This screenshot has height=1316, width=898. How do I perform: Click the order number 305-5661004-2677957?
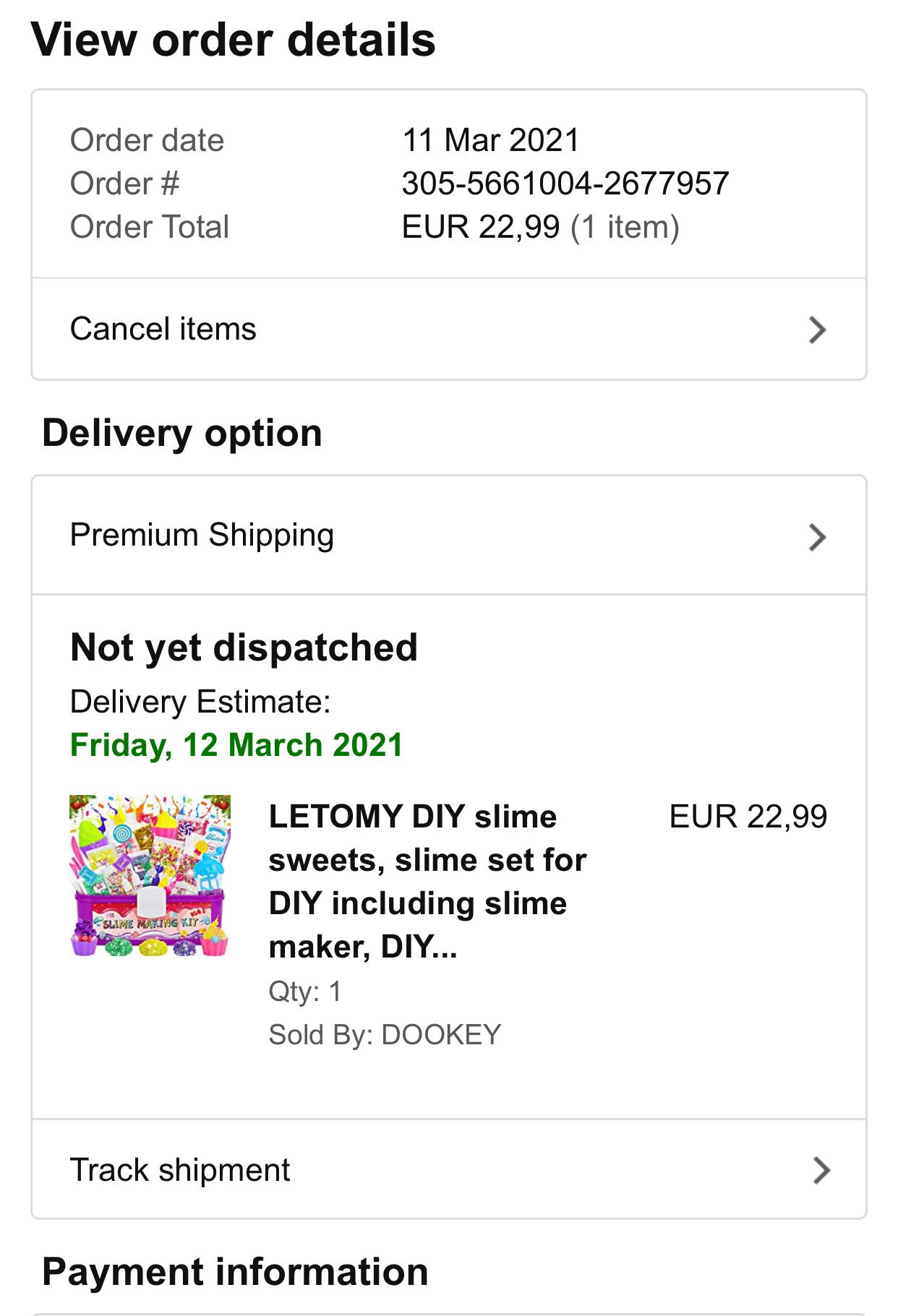point(565,184)
